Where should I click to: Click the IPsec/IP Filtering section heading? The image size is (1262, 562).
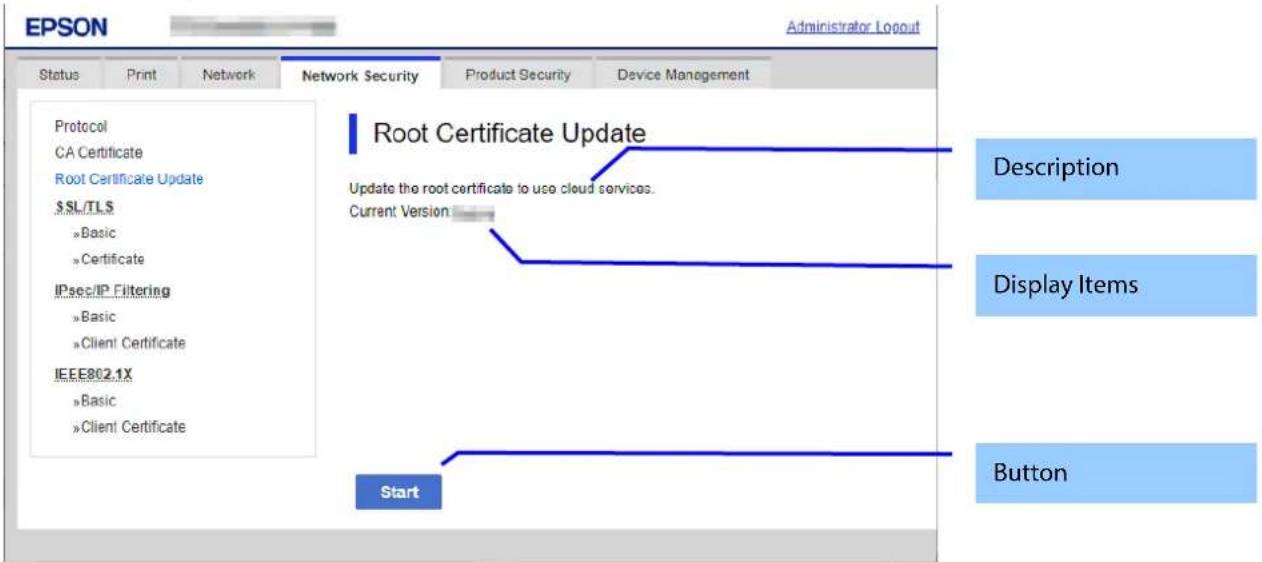click(x=112, y=291)
